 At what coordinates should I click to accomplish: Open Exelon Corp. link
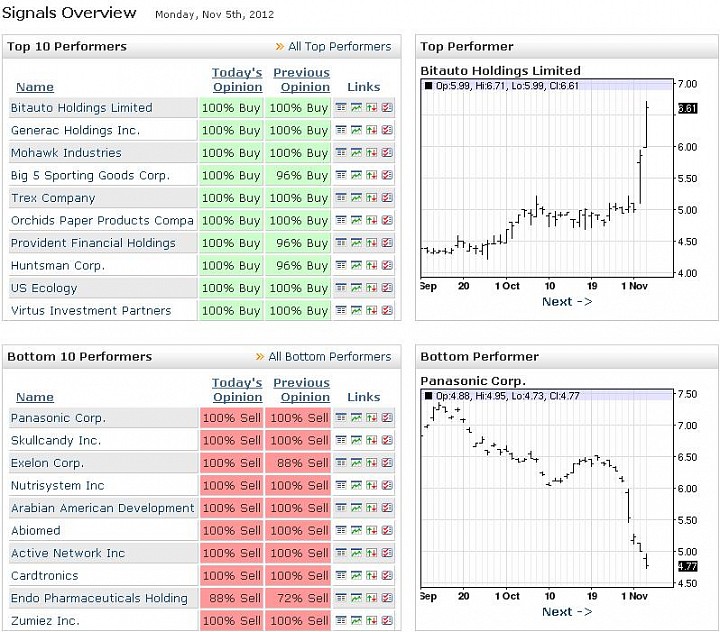47,463
